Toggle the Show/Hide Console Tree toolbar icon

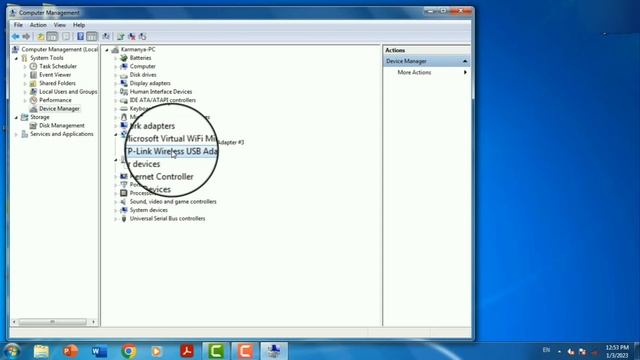click(x=52, y=37)
